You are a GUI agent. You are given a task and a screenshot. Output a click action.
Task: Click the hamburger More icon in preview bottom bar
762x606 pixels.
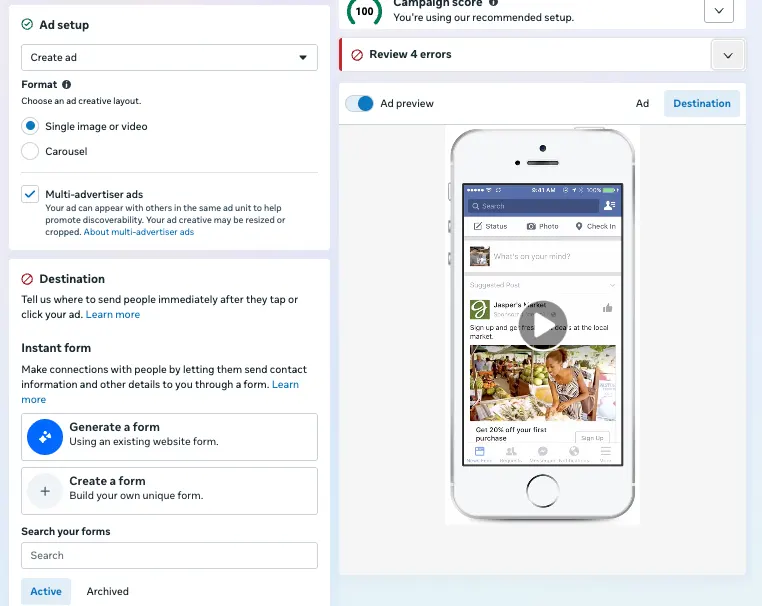point(606,451)
